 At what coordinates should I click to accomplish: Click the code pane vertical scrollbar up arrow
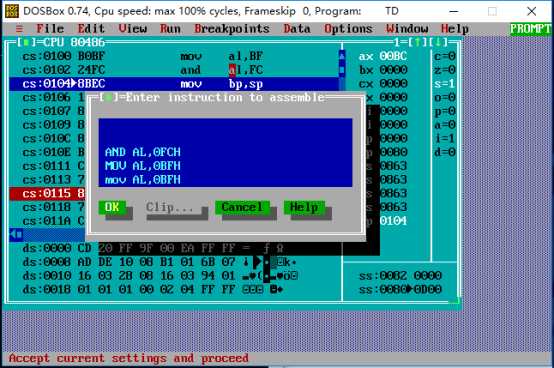(x=342, y=56)
